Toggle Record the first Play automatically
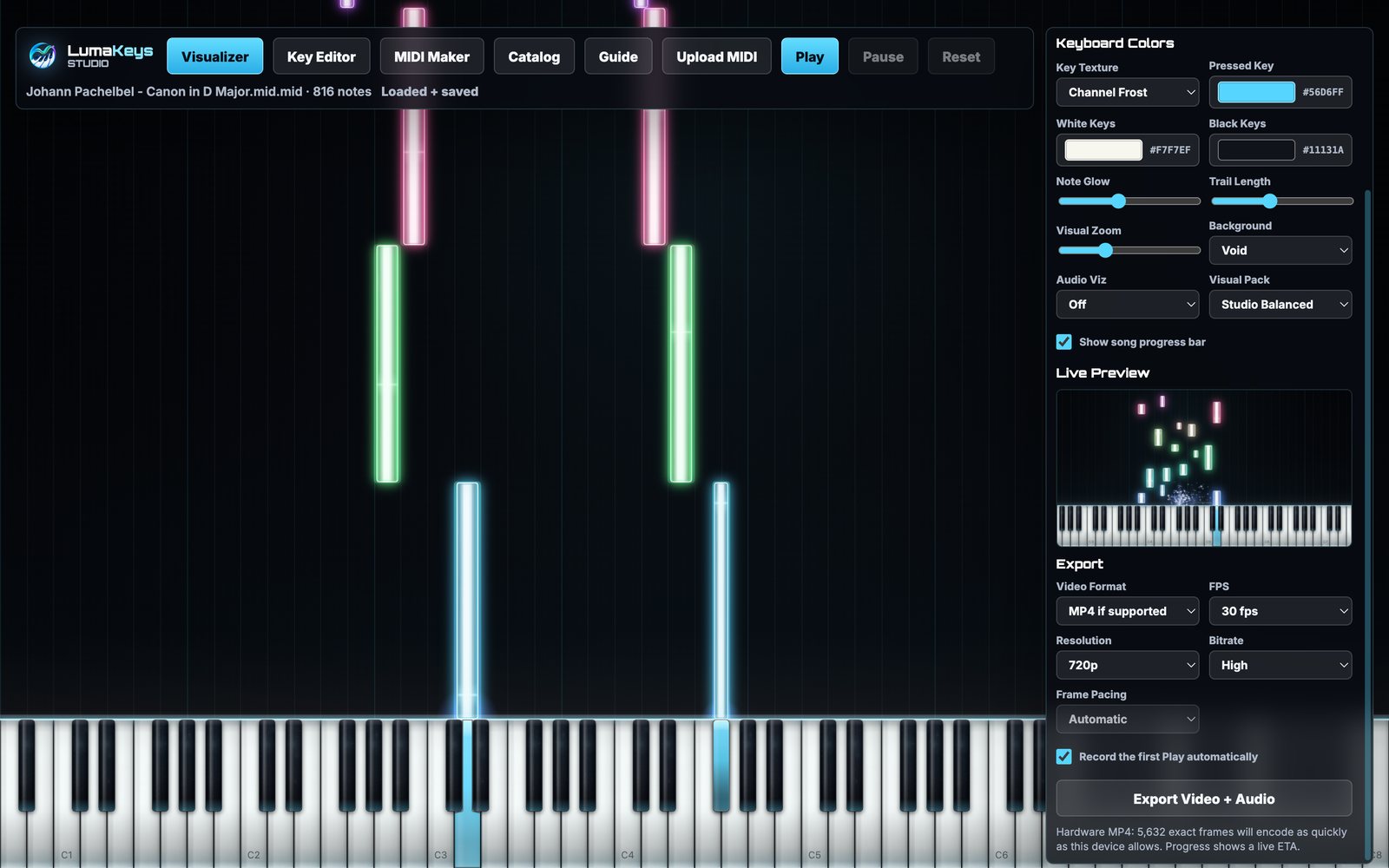The height and width of the screenshot is (868, 1389). pyautogui.click(x=1063, y=757)
